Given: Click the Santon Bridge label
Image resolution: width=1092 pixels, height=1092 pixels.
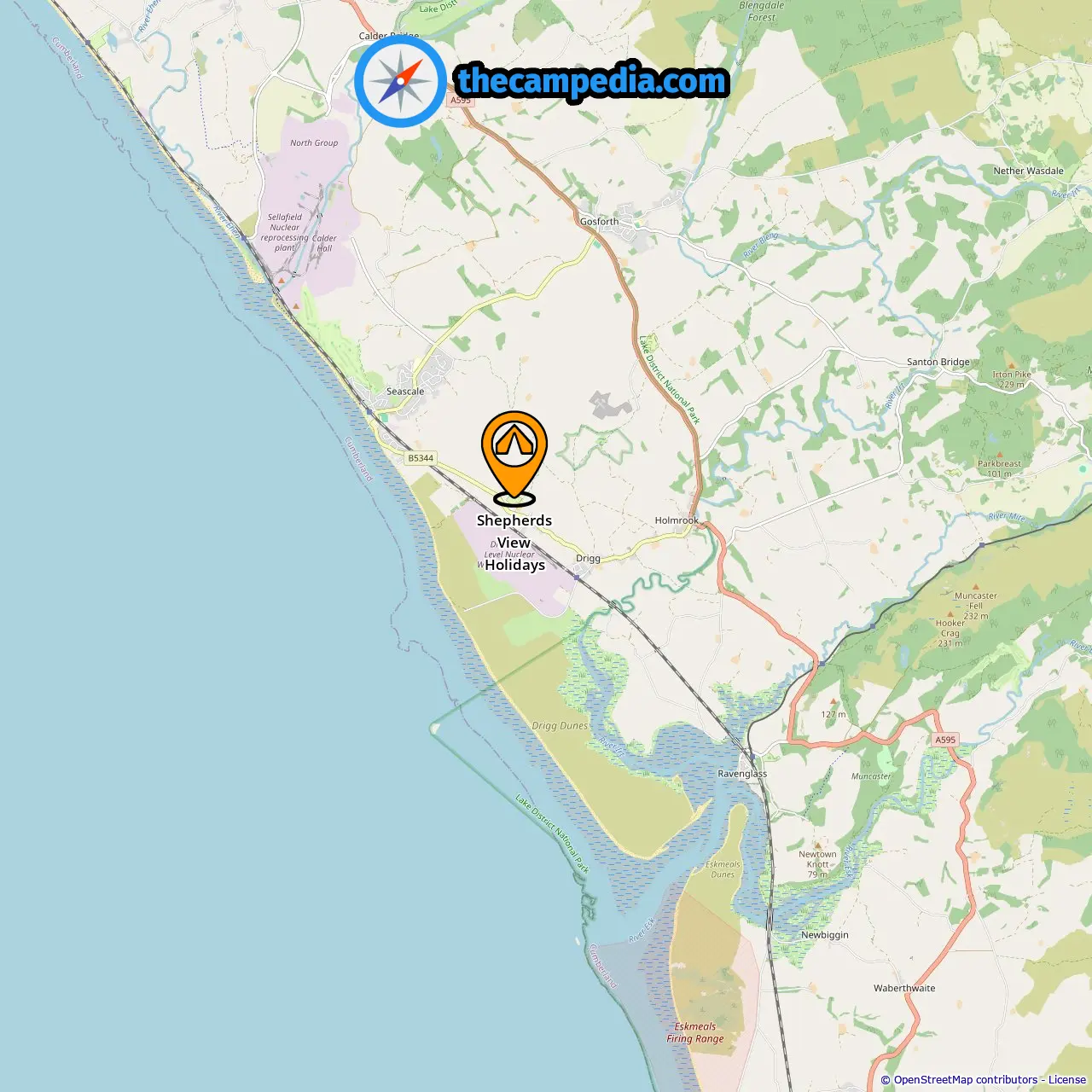Looking at the screenshot, I should 938,362.
